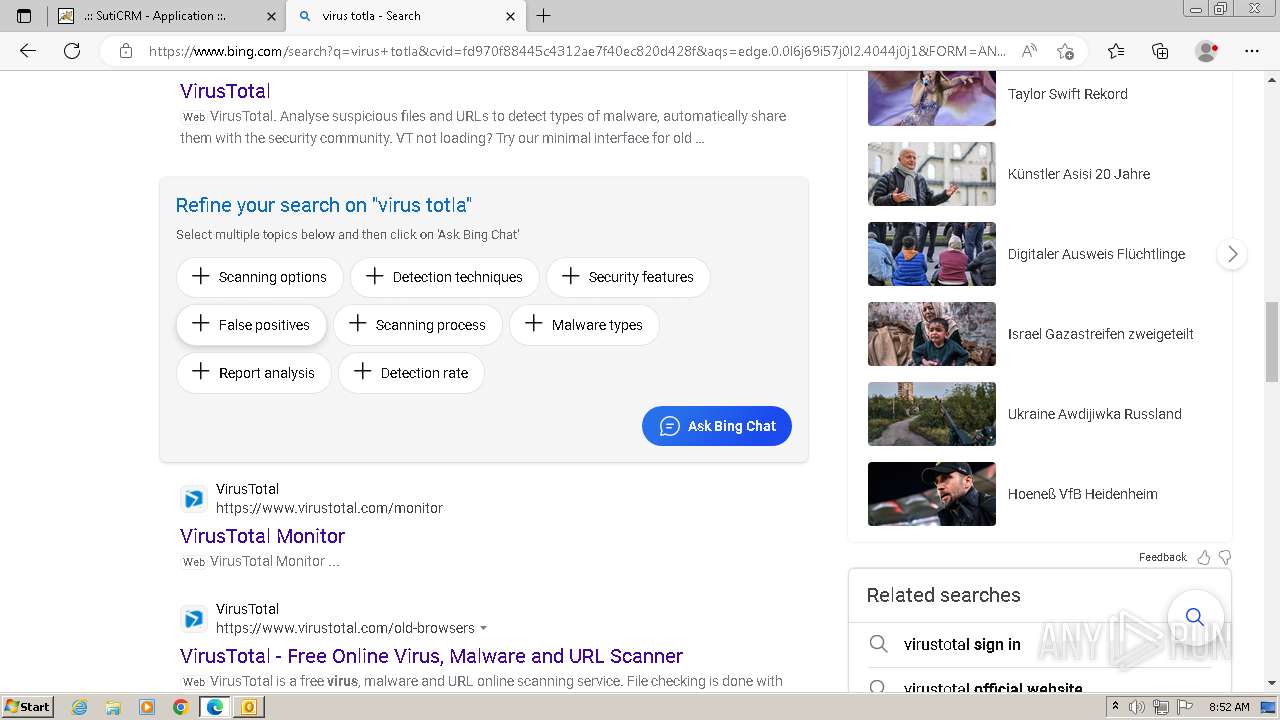Screen dimensions: 1280x720
Task: Add Detection techniques topic
Action: 445,277
